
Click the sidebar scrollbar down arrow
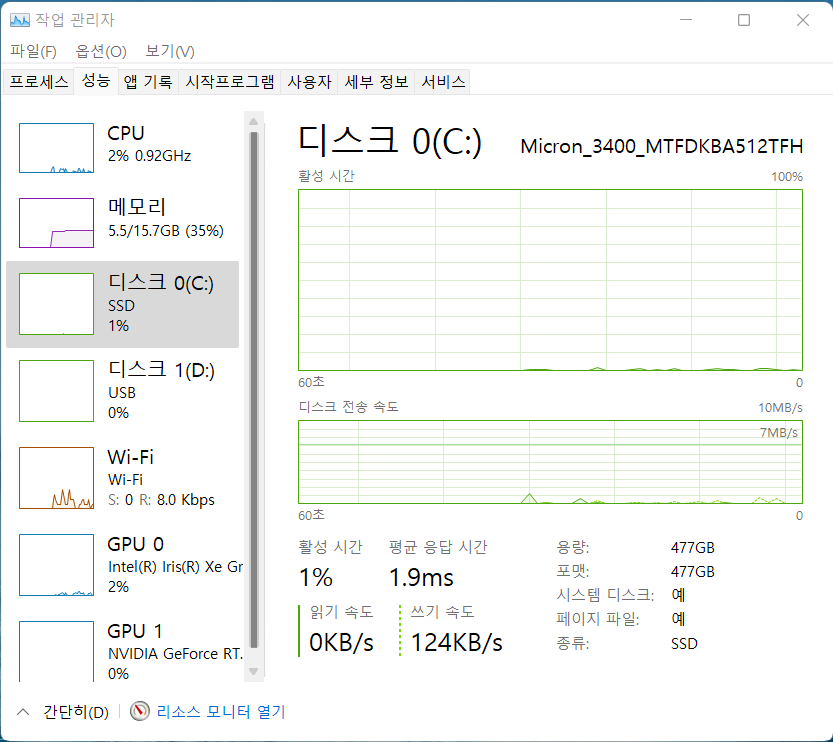tap(253, 672)
